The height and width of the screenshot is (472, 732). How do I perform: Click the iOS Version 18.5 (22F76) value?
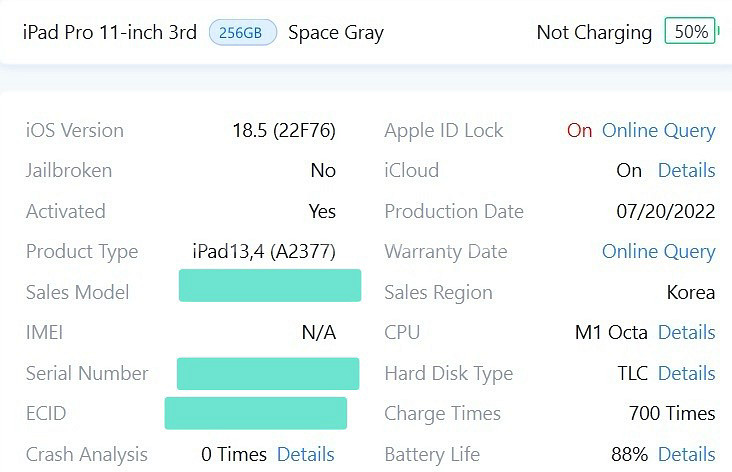point(284,131)
